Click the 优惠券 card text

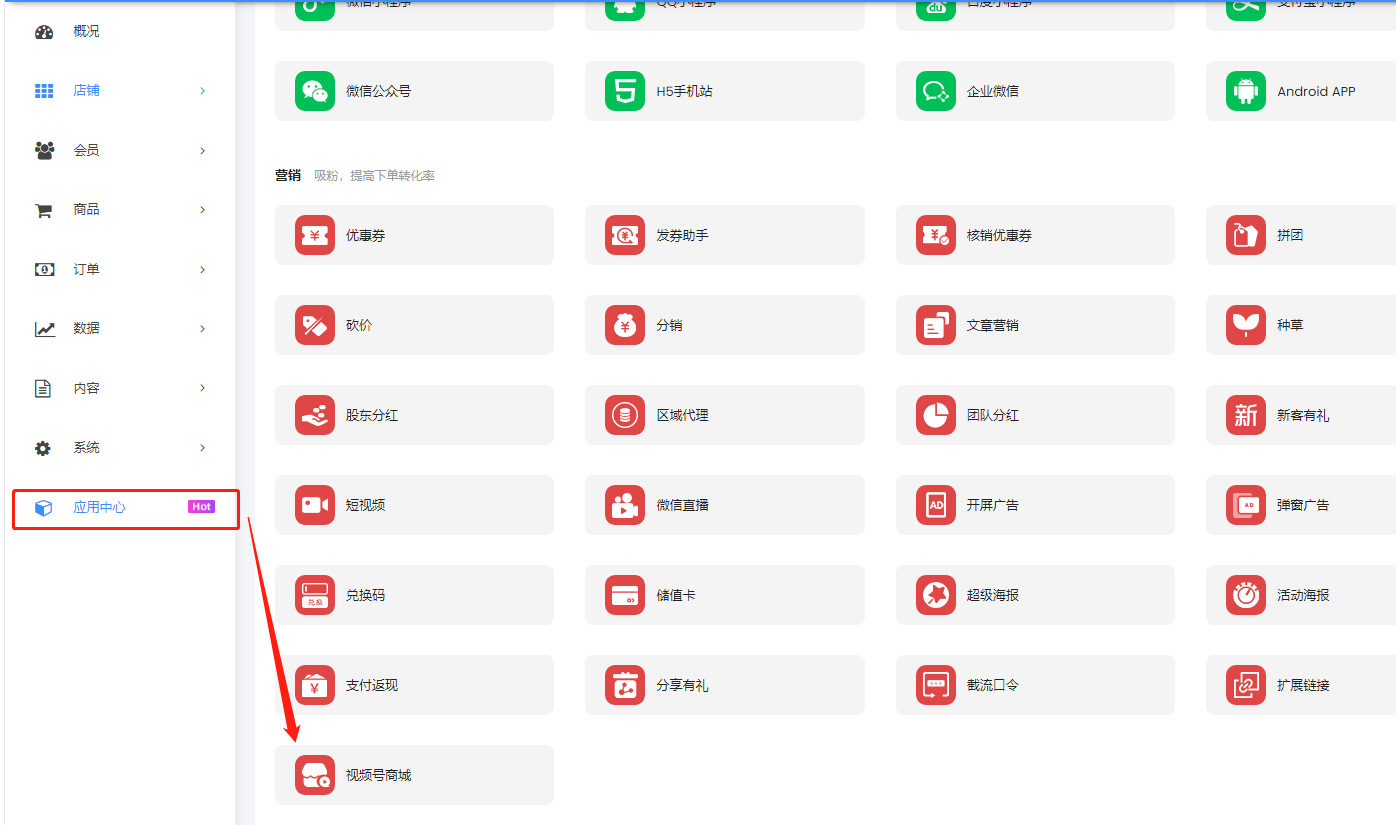[x=365, y=235]
